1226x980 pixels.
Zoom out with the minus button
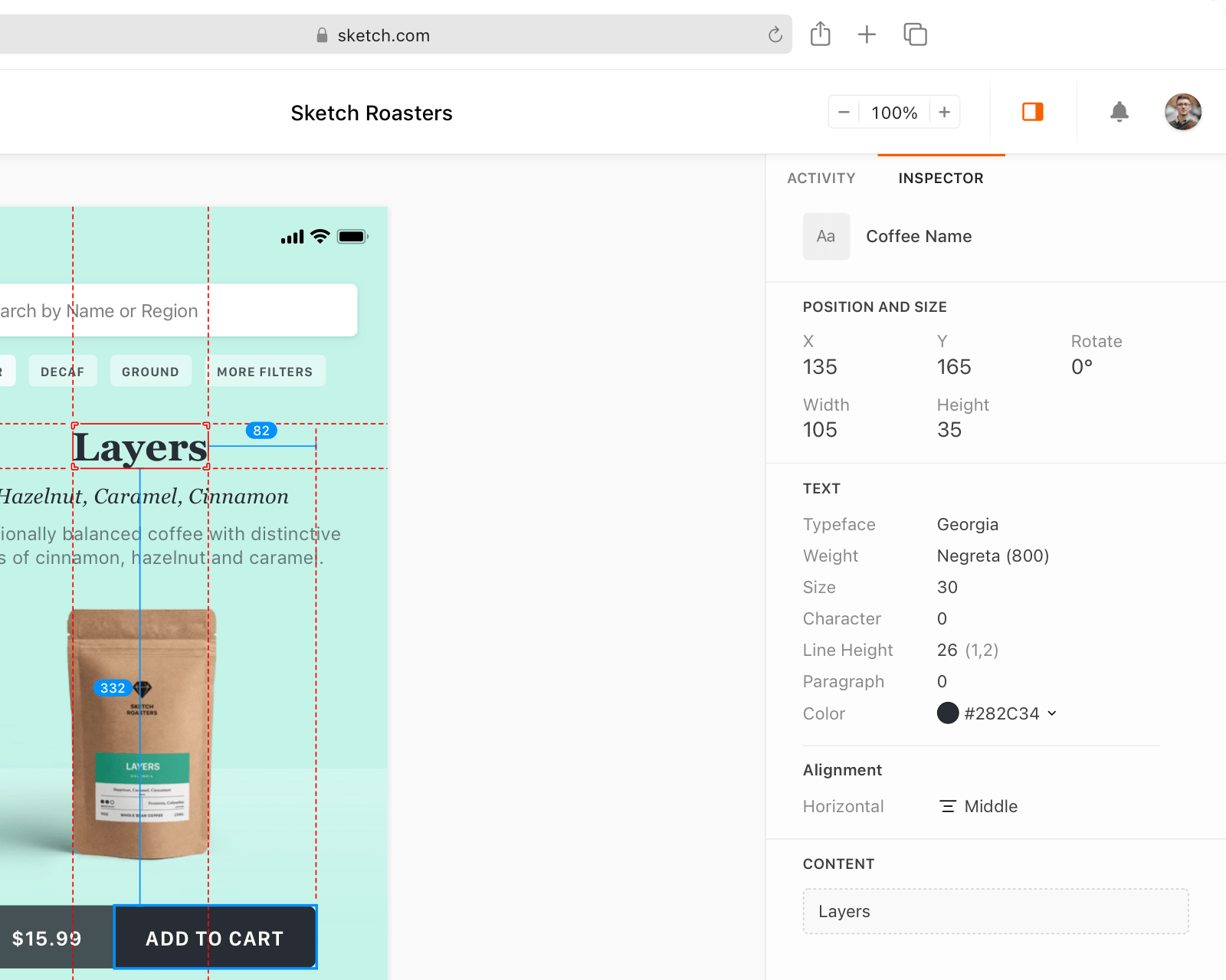click(x=844, y=113)
